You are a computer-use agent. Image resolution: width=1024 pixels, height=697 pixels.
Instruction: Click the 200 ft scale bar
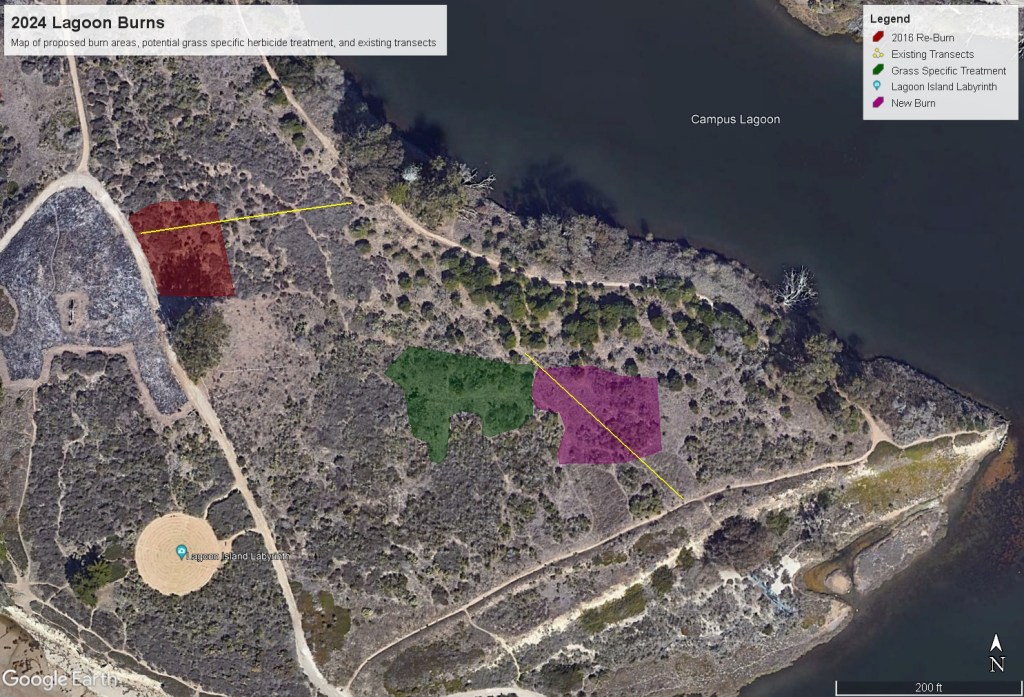click(928, 685)
